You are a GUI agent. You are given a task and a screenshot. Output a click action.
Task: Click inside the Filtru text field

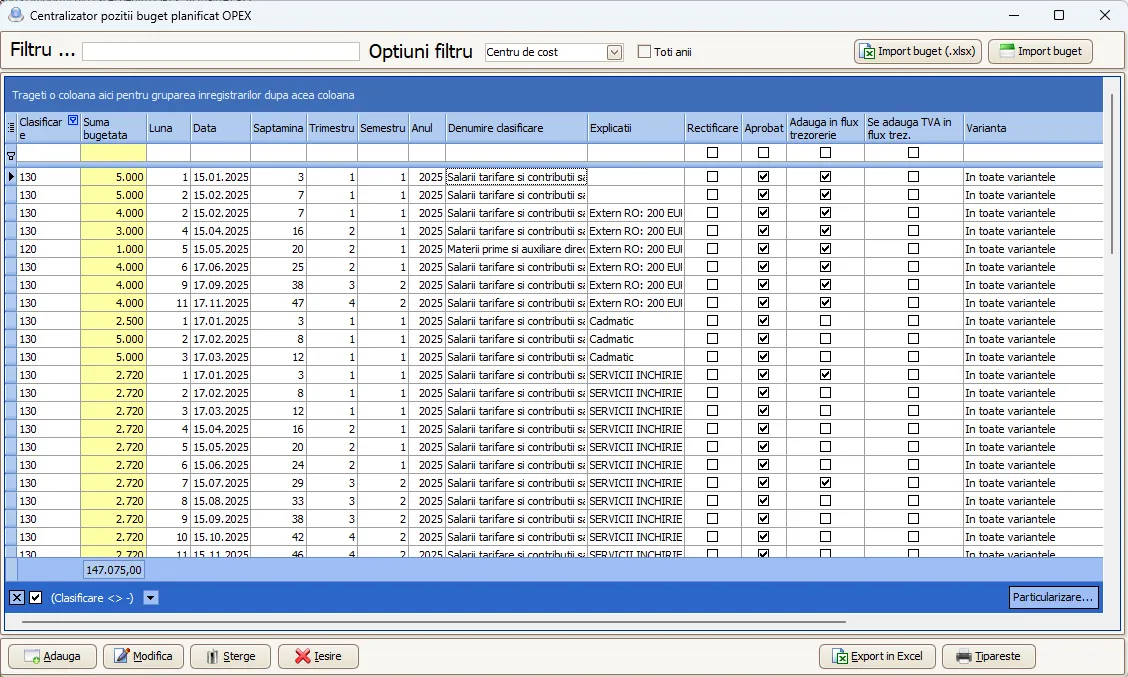pos(221,52)
